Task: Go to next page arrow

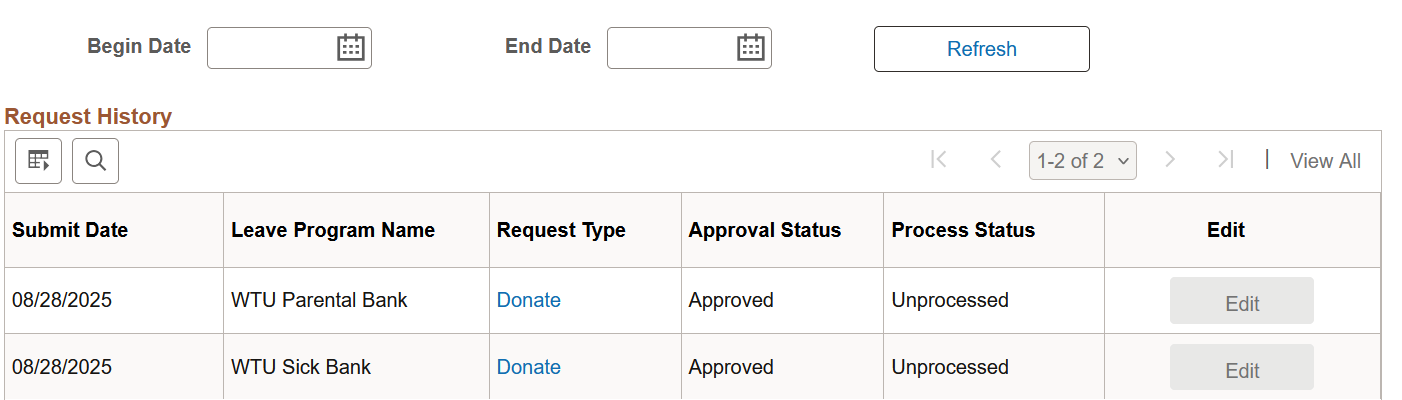Action: tap(1170, 160)
